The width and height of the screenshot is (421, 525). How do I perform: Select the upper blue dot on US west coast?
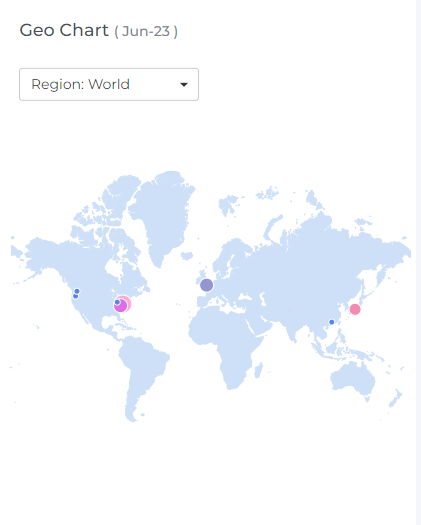point(77,291)
